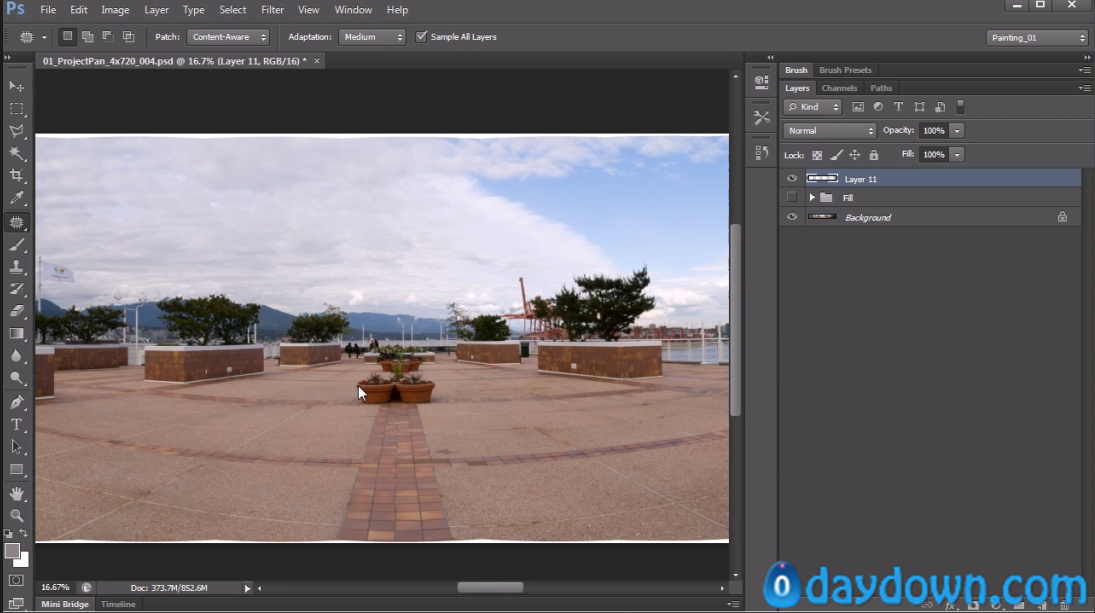Open the Filter menu
This screenshot has height=613, width=1095.
pos(272,10)
